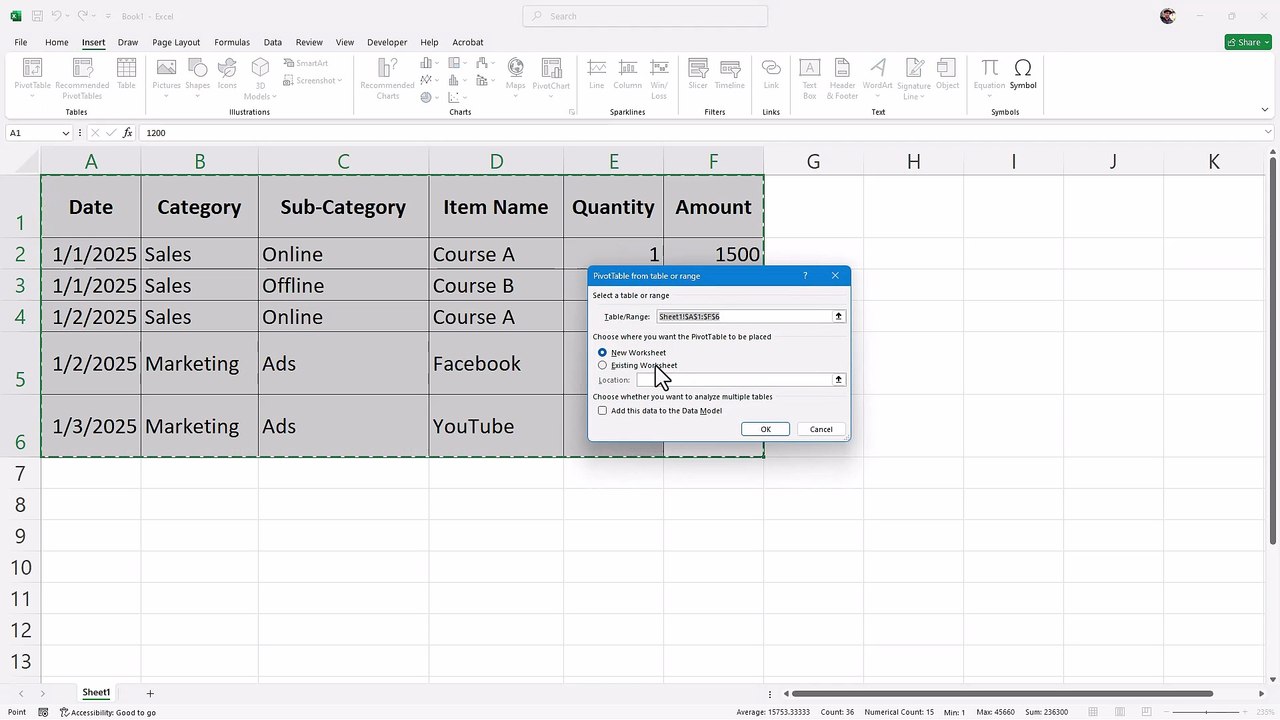Viewport: 1280px width, 720px height.
Task: Expand the Name Box dropdown
Action: click(66, 133)
